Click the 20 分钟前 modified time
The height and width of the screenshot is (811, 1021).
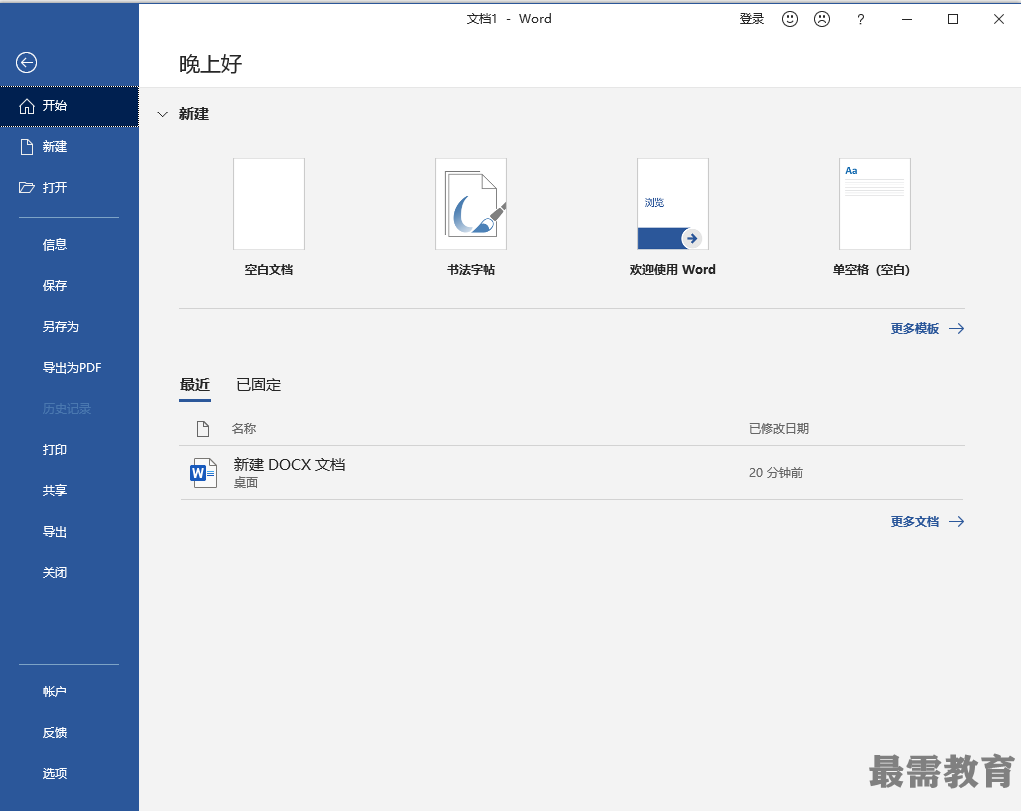click(776, 473)
